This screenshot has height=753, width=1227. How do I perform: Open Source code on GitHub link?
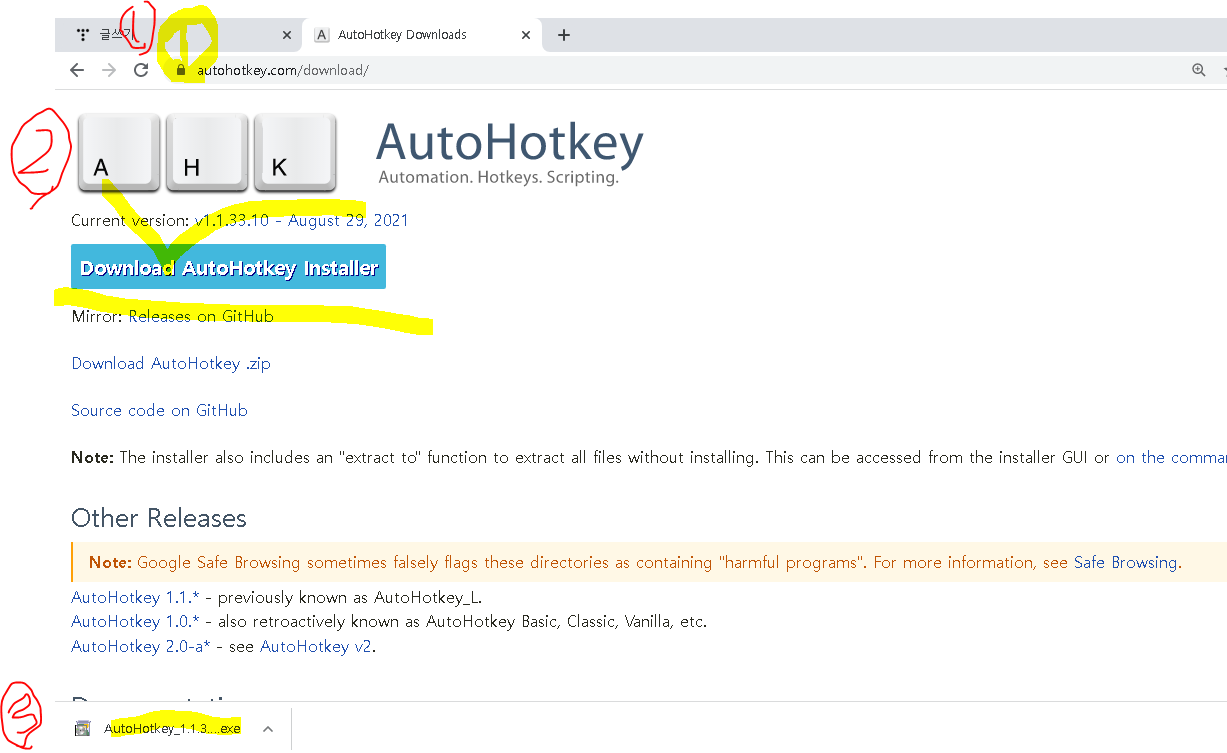click(159, 410)
